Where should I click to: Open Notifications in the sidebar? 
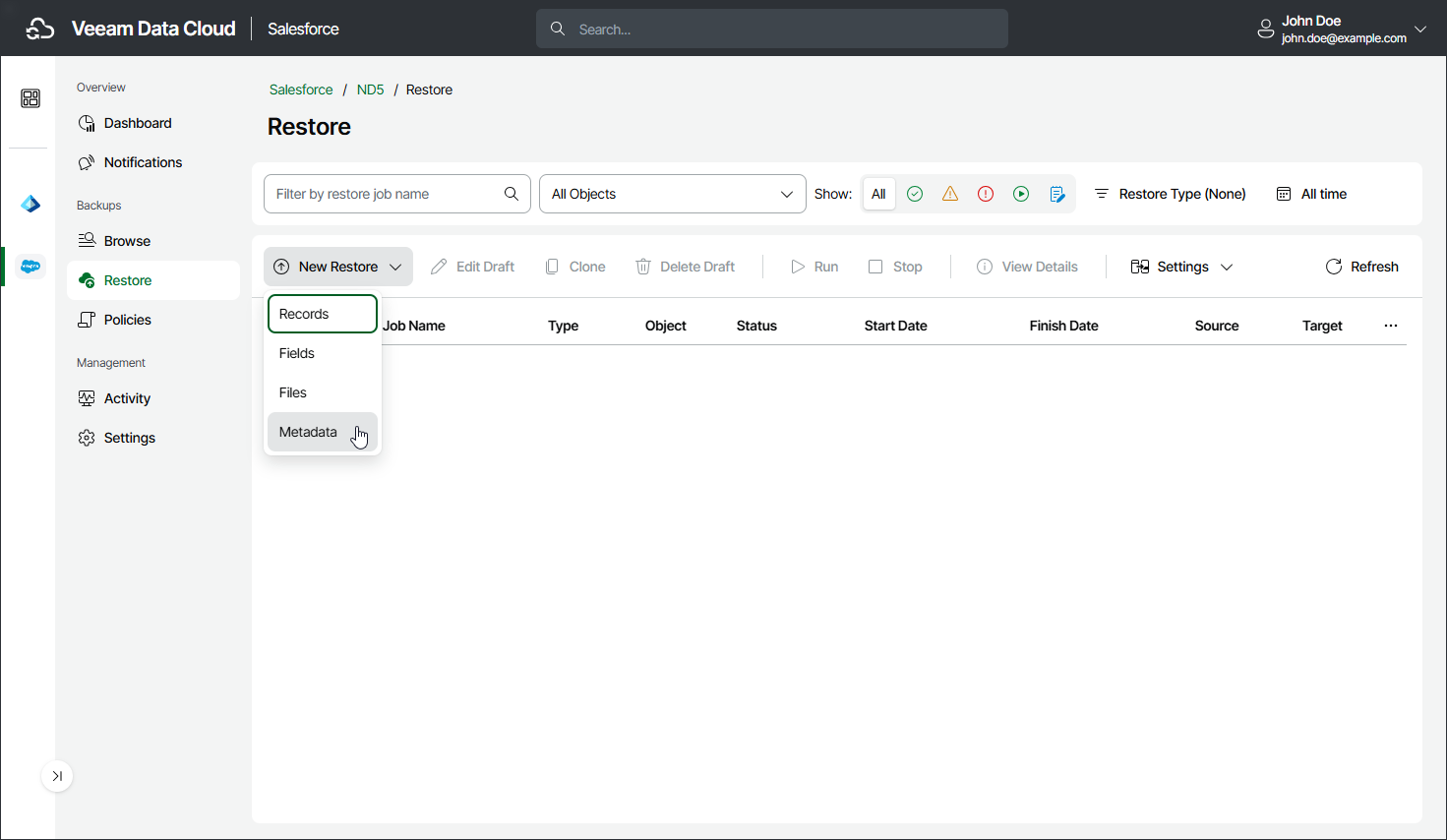point(153,162)
